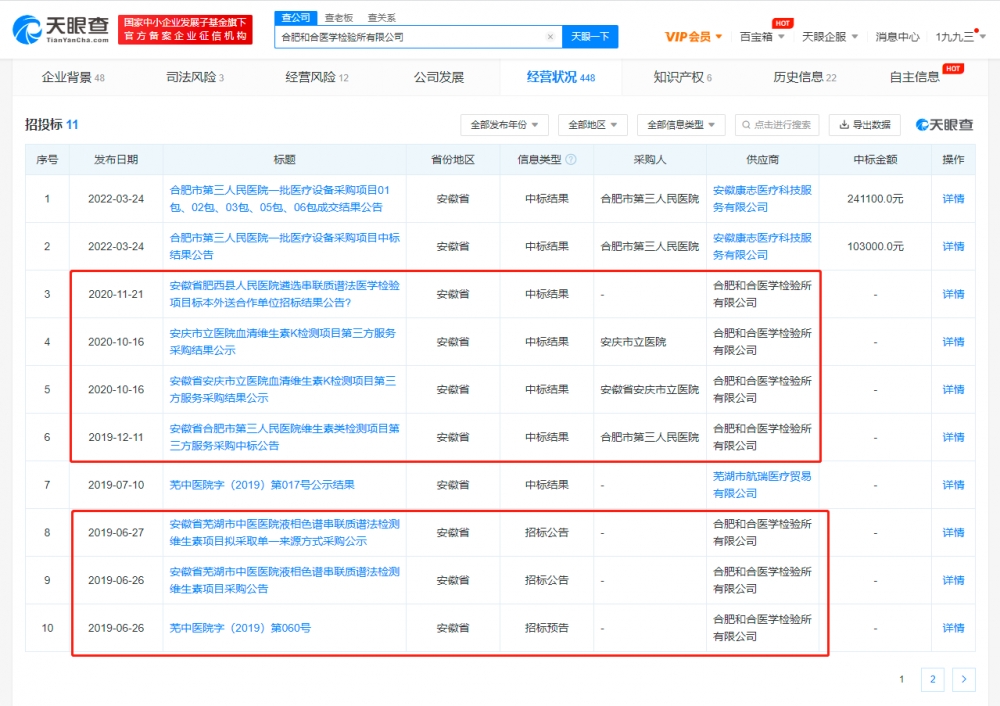The height and width of the screenshot is (706, 1000).
Task: Open the 消息中心 message center
Action: [x=897, y=37]
